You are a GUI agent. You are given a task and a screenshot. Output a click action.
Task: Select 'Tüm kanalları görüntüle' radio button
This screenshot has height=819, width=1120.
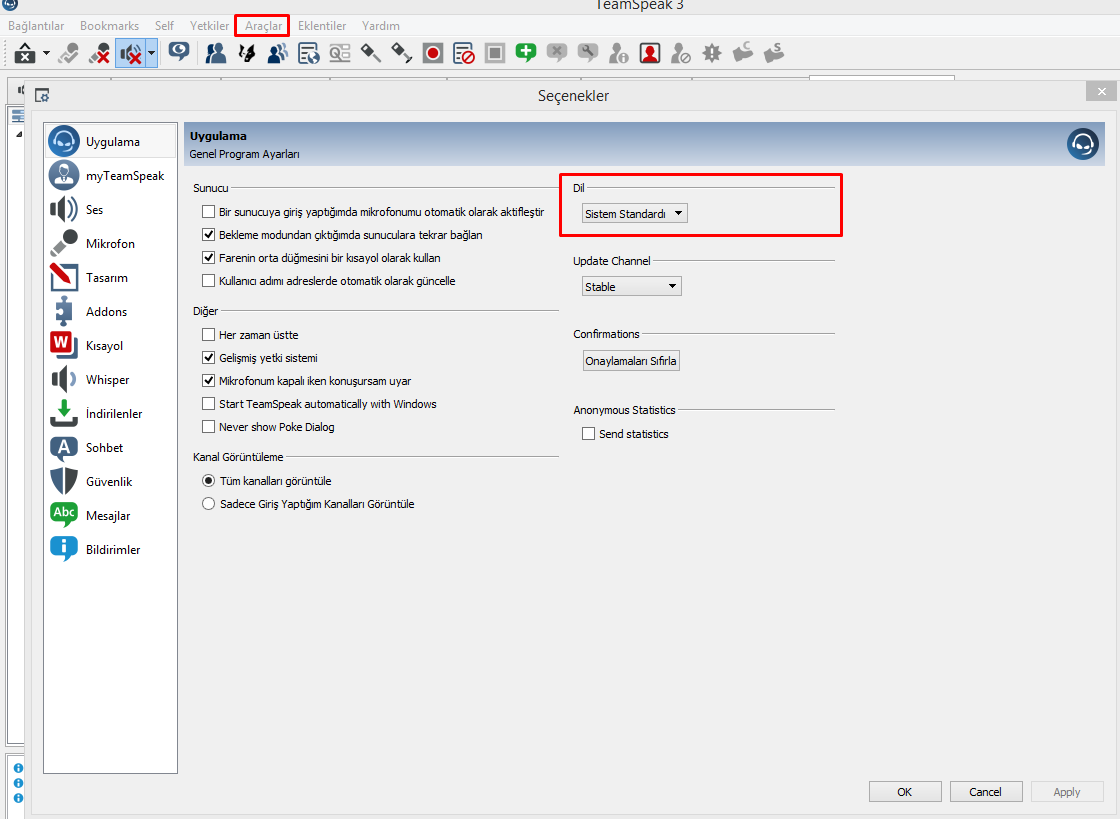click(209, 481)
